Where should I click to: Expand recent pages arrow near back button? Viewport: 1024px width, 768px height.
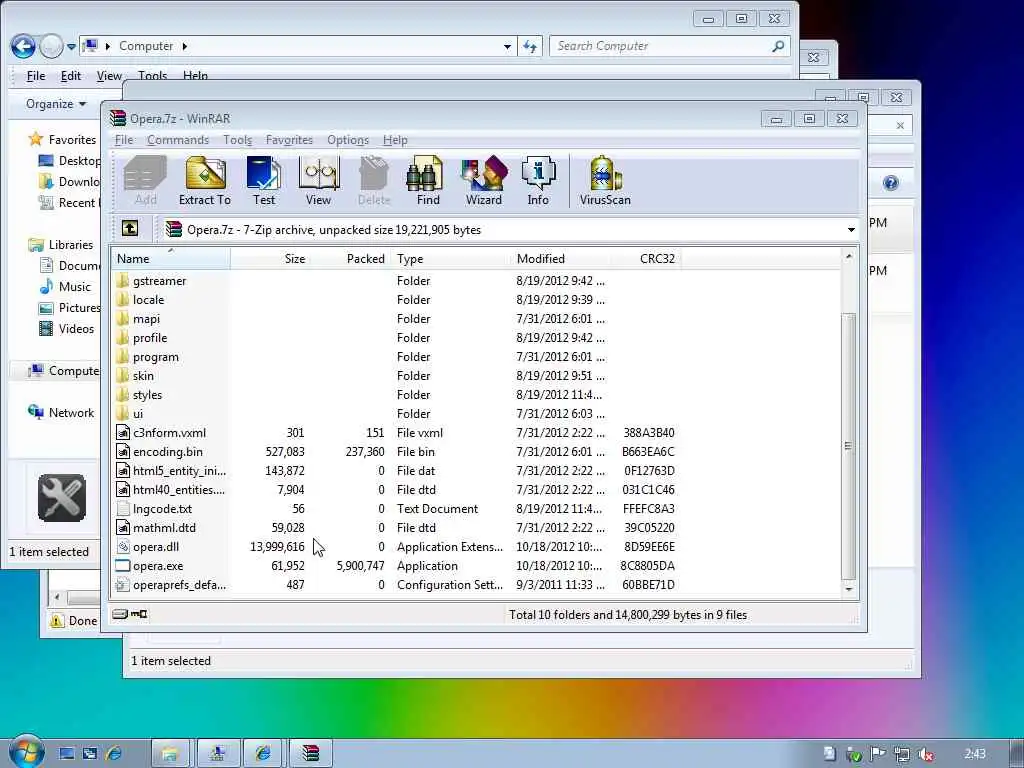[x=71, y=47]
